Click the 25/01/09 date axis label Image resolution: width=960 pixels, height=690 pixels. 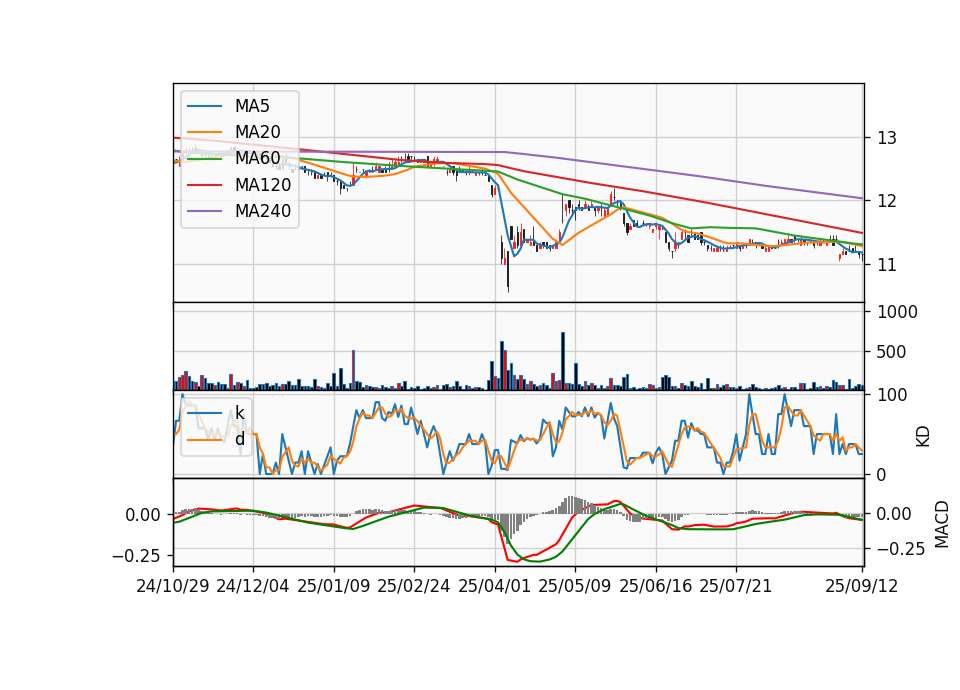tap(334, 586)
